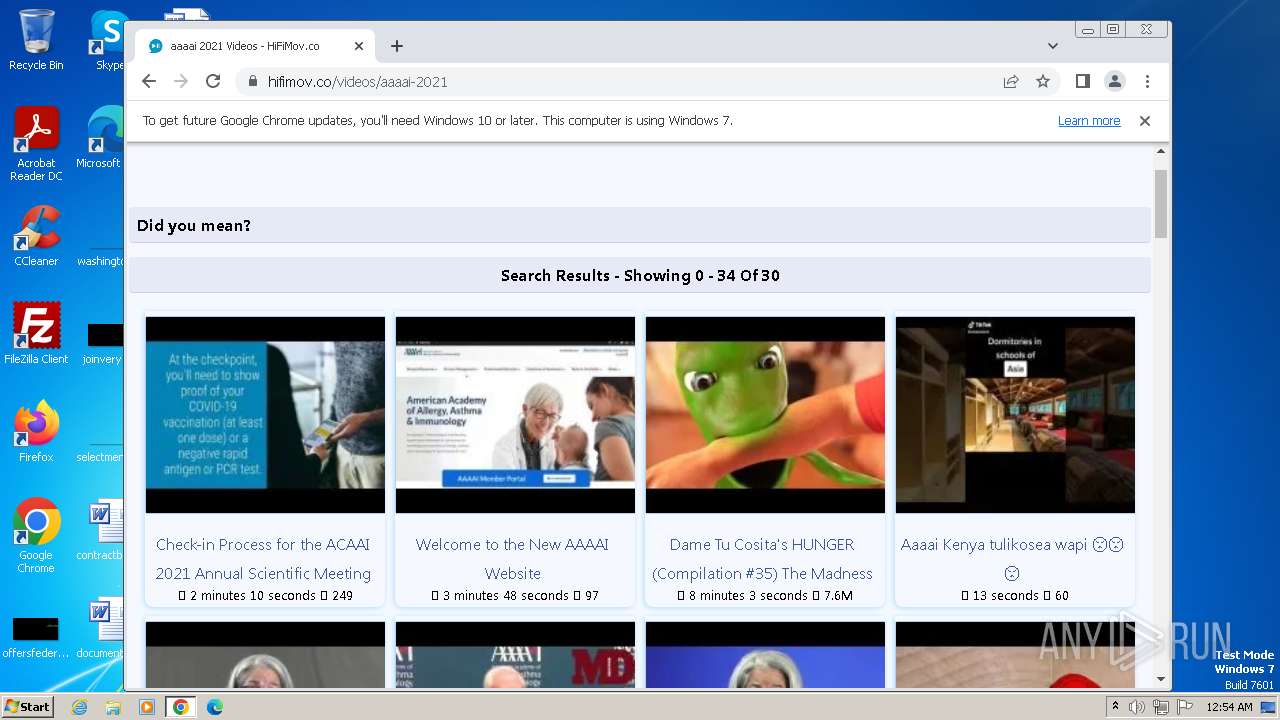Open the AAAAI website video thumbnail
1280x720 pixels.
click(x=515, y=415)
